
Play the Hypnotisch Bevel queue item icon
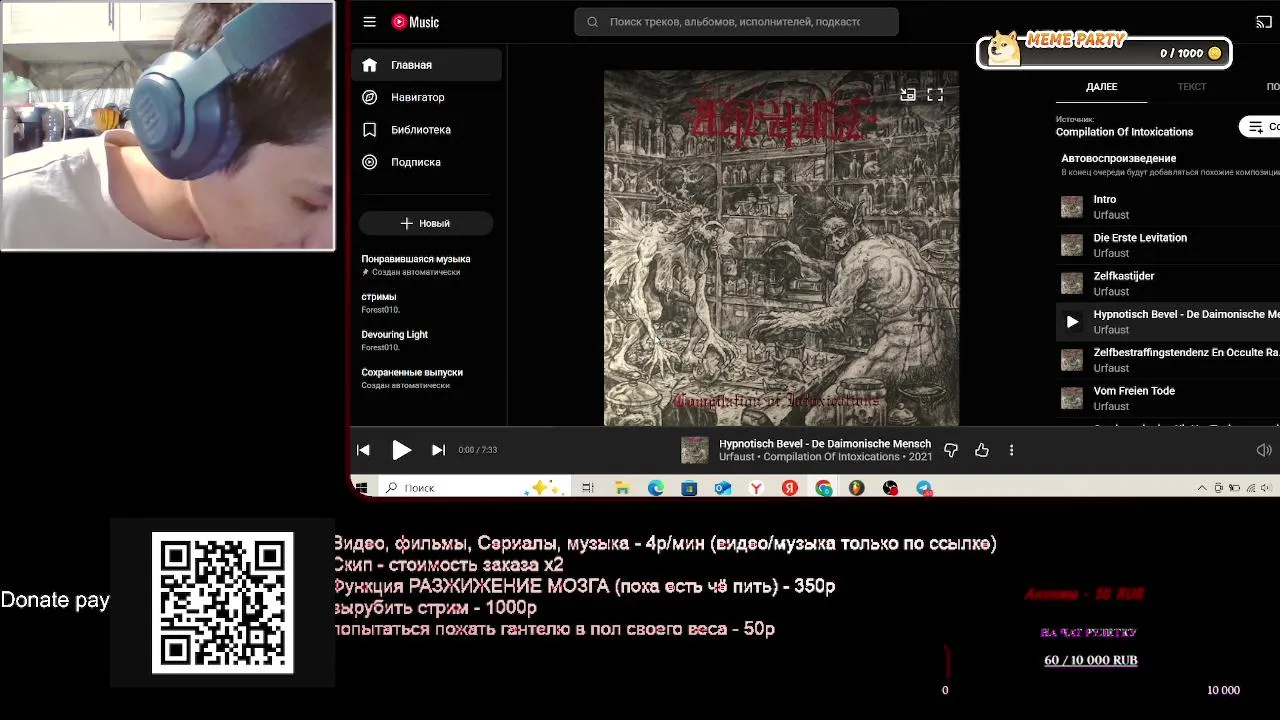pos(1072,322)
